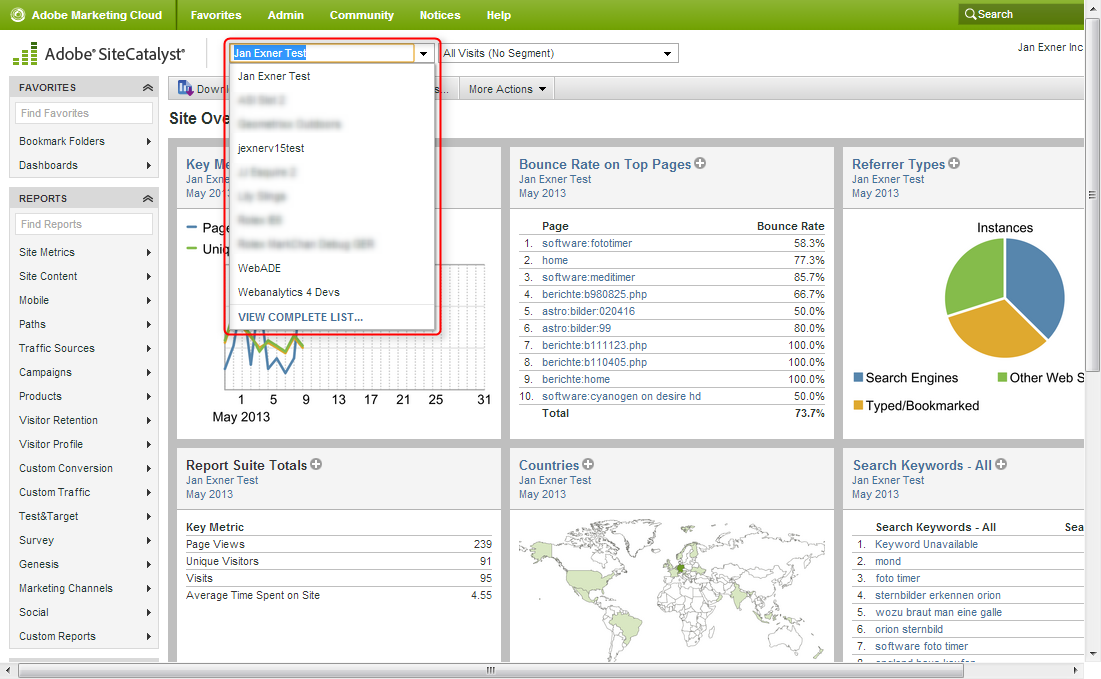This screenshot has width=1101, height=679.
Task: Click the Adobe SiteCatalyst logo
Action: coord(99,54)
